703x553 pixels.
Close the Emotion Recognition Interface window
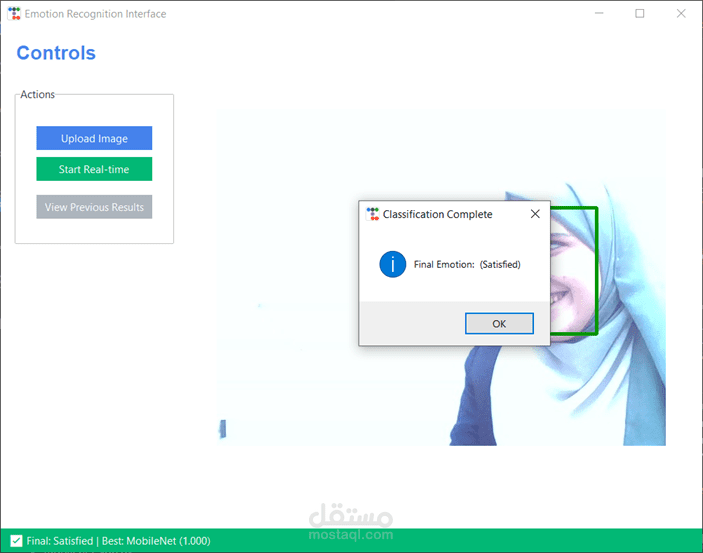pyautogui.click(x=681, y=13)
